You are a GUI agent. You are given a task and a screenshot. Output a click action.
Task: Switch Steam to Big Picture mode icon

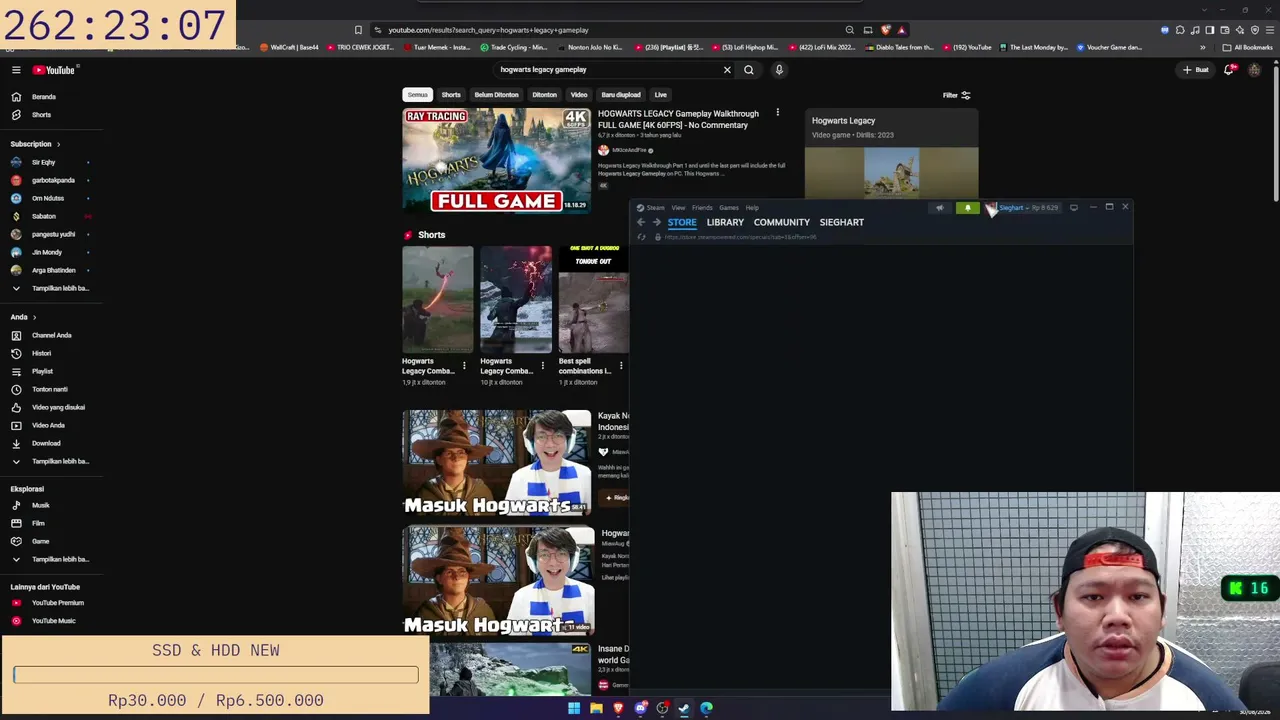click(x=1074, y=208)
